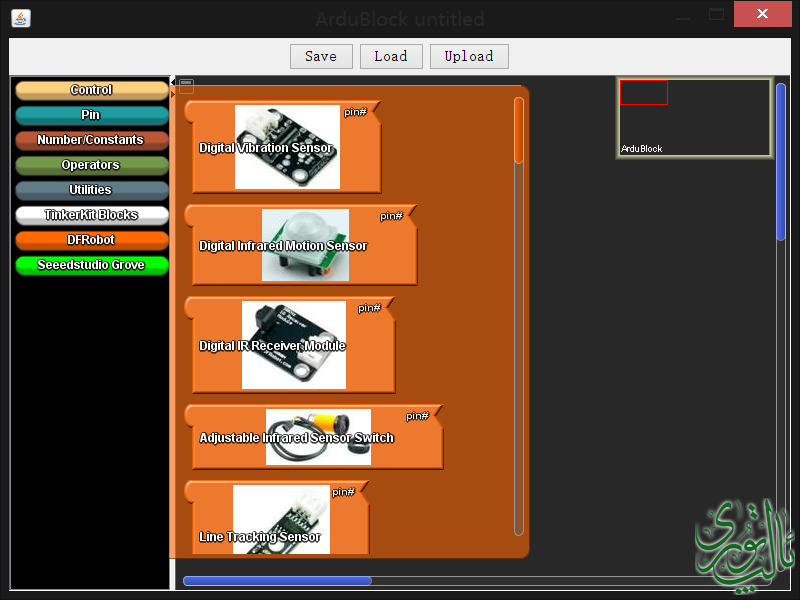Collapse drawer using small icon at top
This screenshot has height=600, width=800.
click(187, 85)
